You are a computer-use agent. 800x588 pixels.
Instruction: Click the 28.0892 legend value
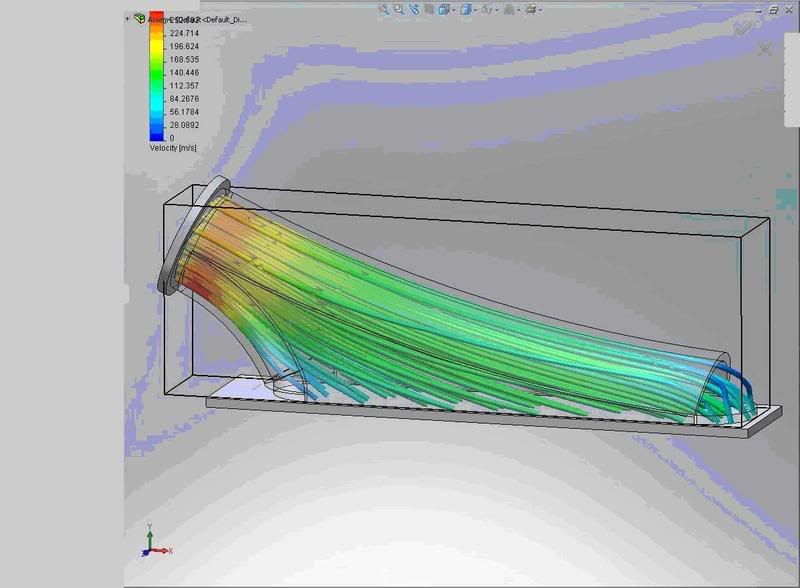click(184, 125)
